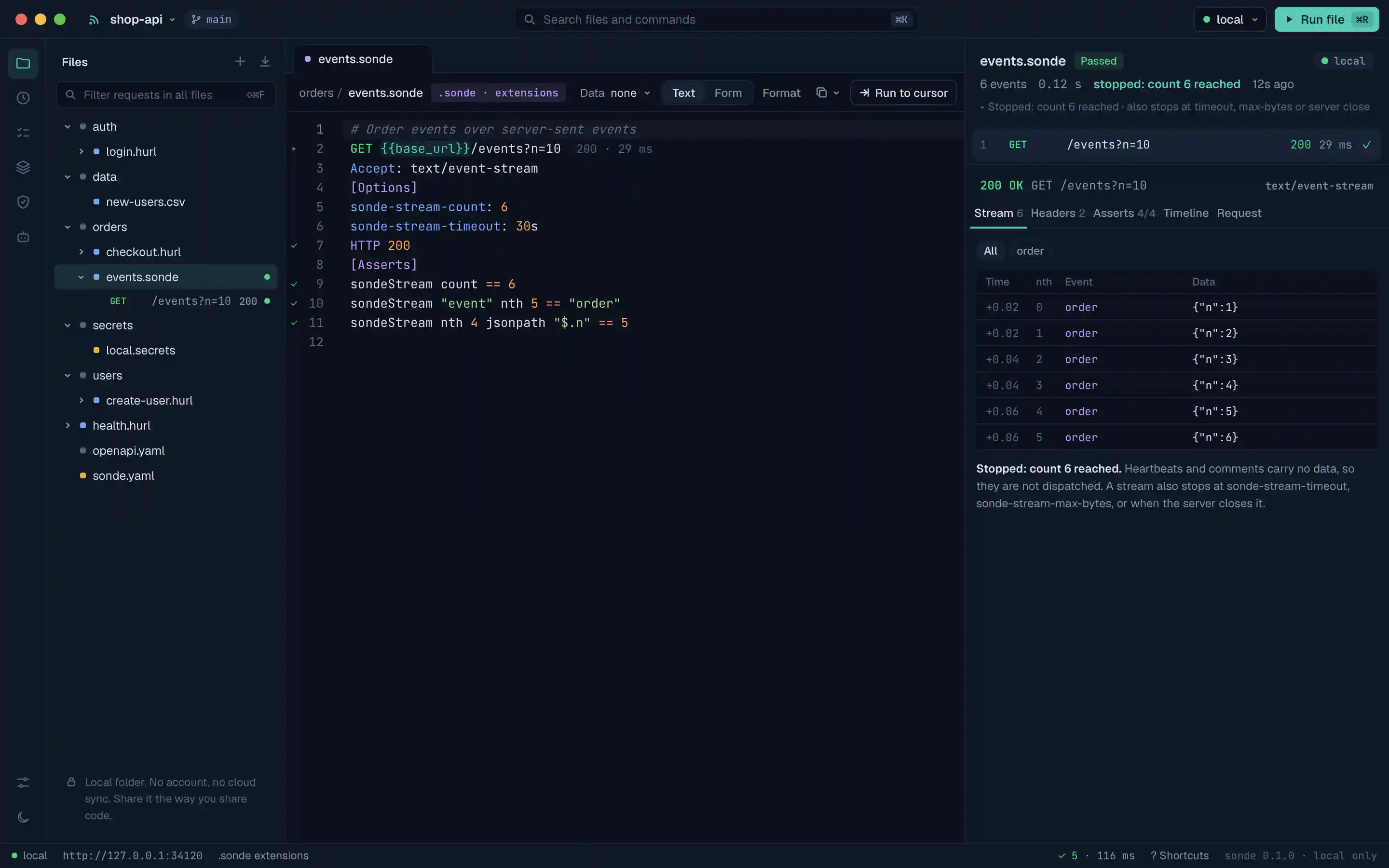Viewport: 1389px width, 868px height.
Task: Open the Stream tab
Action: (x=998, y=213)
